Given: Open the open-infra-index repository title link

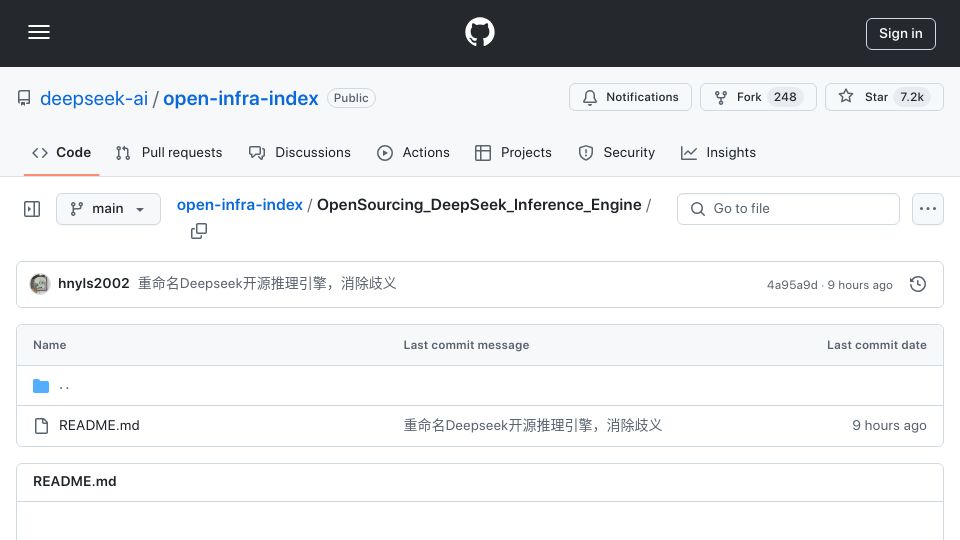Looking at the screenshot, I should [x=241, y=98].
